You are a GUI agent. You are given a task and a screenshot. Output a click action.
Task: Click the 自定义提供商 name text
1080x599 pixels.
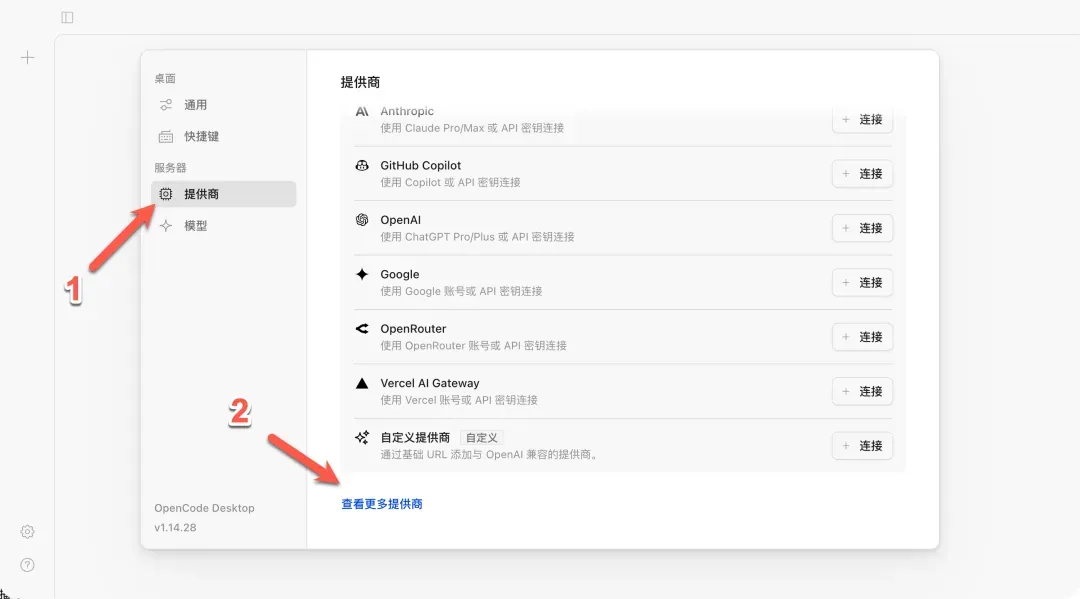(x=415, y=437)
